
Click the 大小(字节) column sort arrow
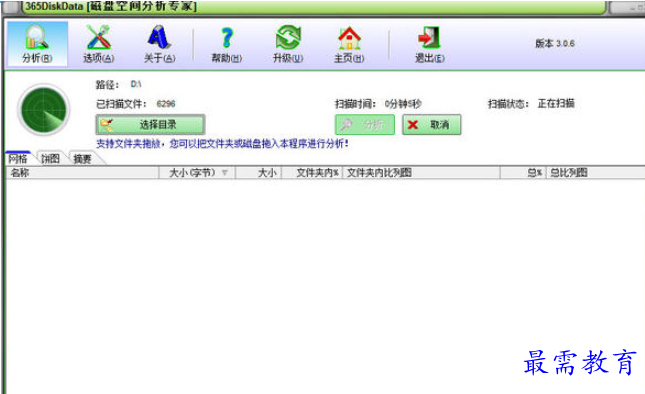pos(225,173)
